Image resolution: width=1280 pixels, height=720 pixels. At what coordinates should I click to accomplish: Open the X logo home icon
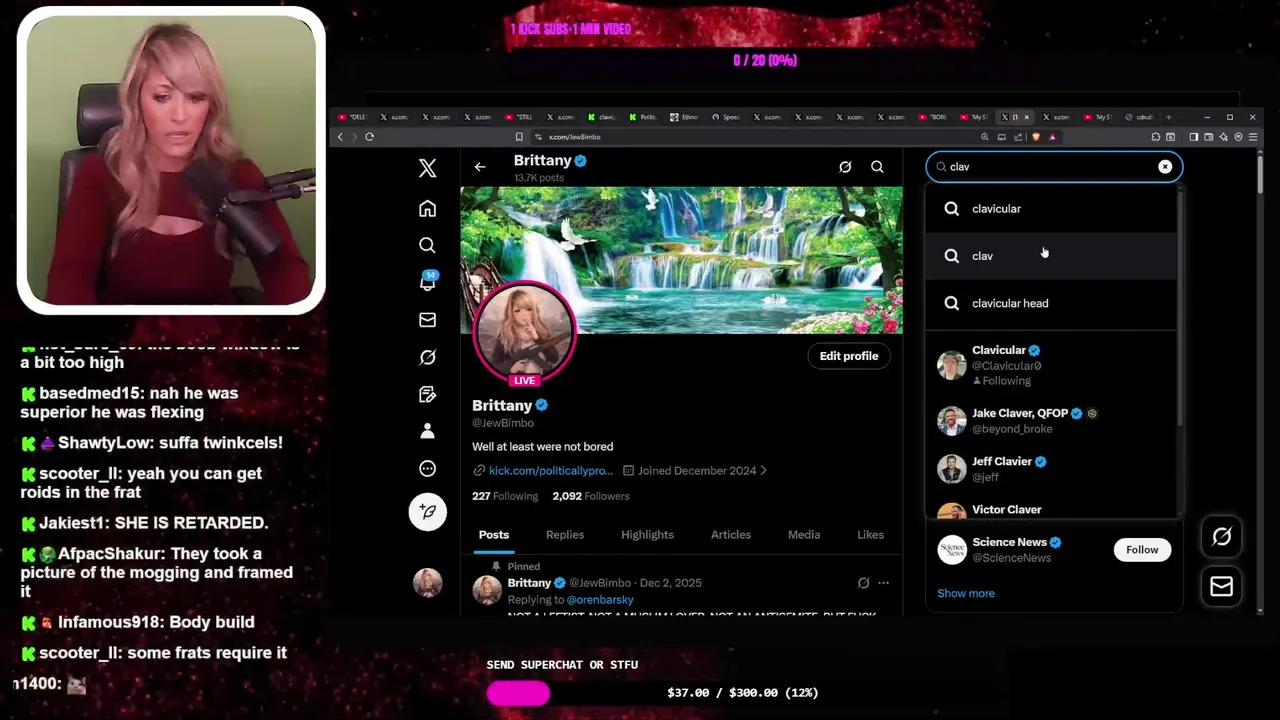point(427,168)
